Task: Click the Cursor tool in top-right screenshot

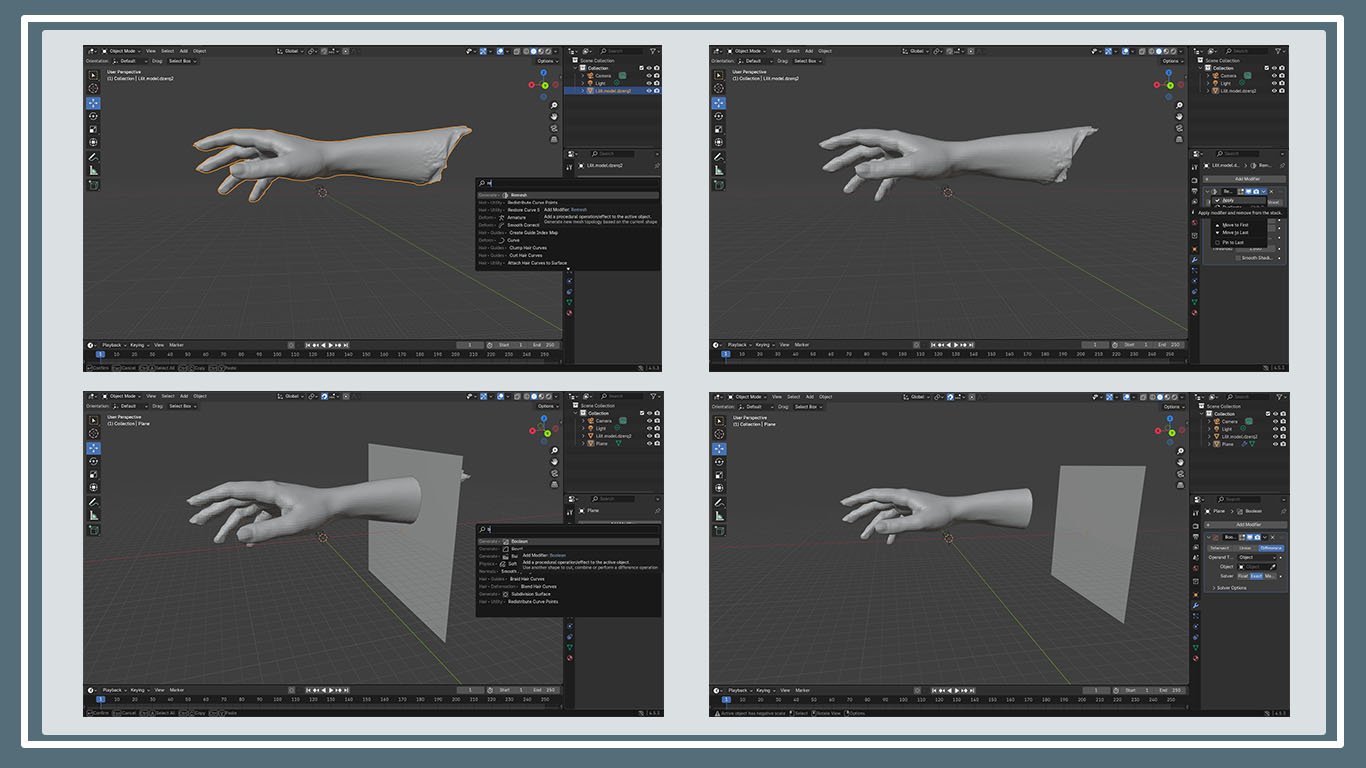Action: tap(720, 89)
